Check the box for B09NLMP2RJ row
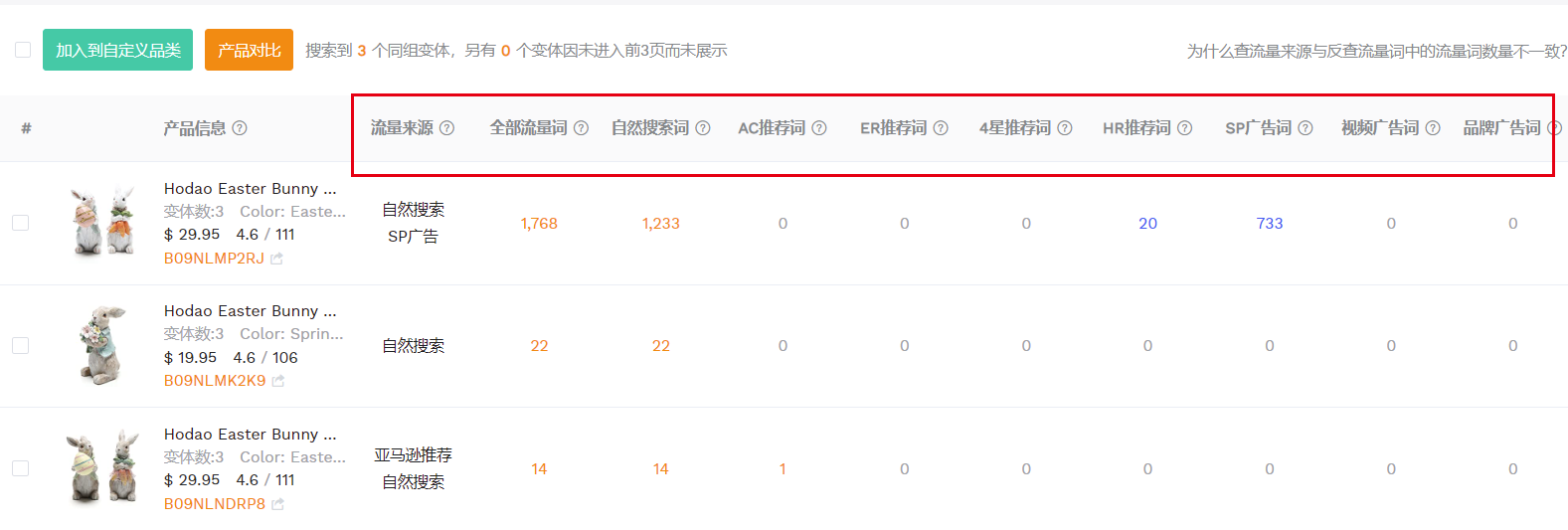This screenshot has height=530, width=1568. (20, 223)
